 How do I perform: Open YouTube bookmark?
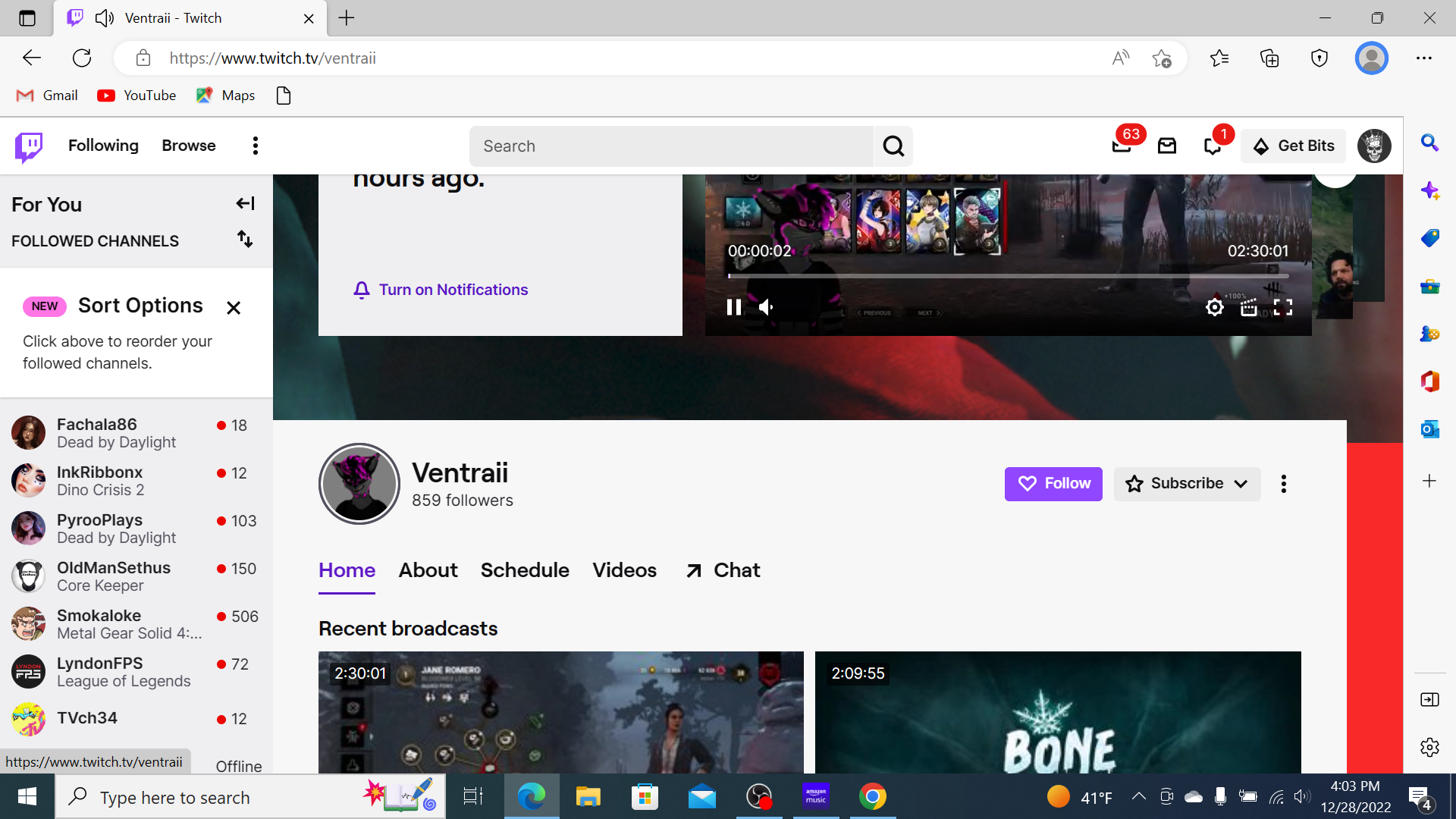pos(136,96)
